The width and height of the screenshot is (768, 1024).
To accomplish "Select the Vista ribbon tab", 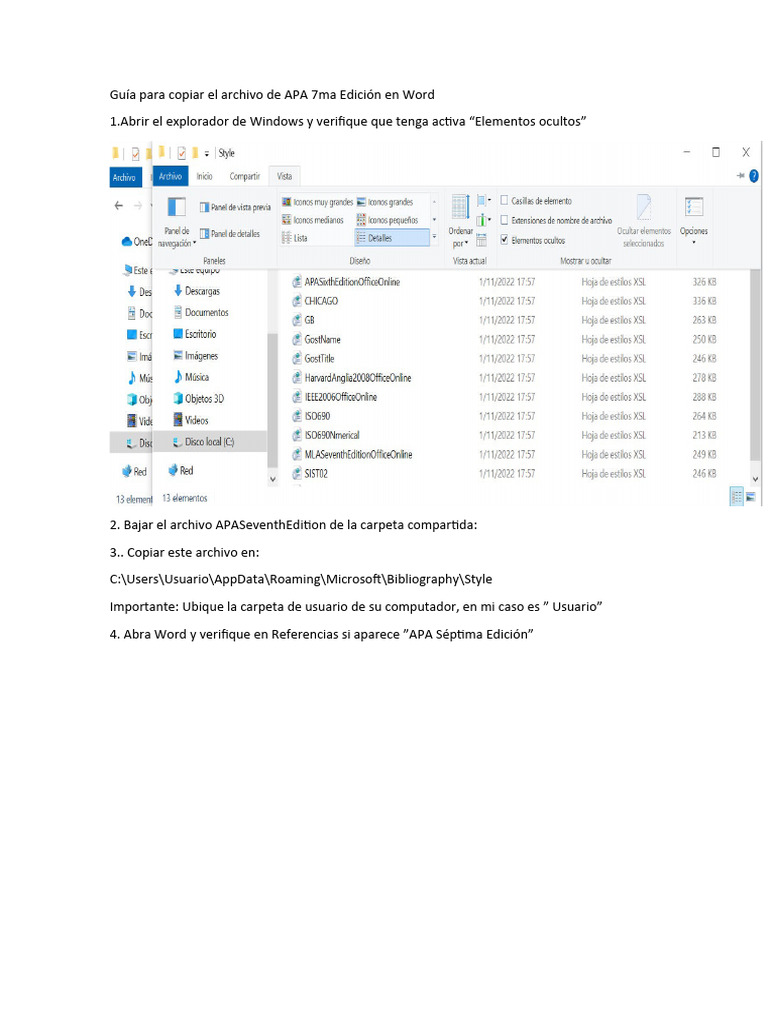I will [284, 176].
